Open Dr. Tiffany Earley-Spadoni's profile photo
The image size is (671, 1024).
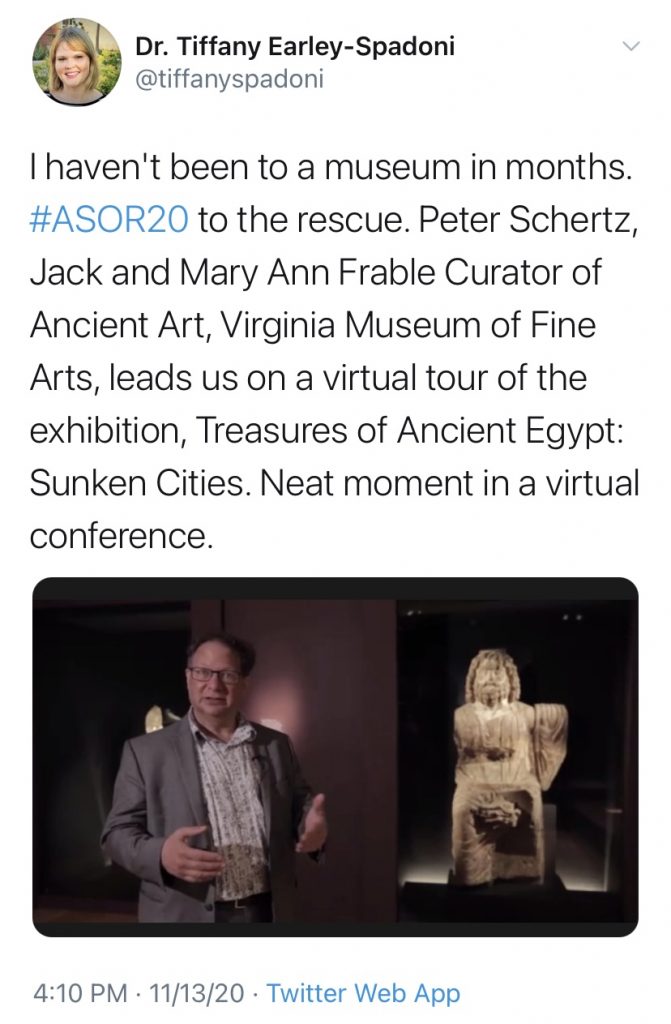76,61
